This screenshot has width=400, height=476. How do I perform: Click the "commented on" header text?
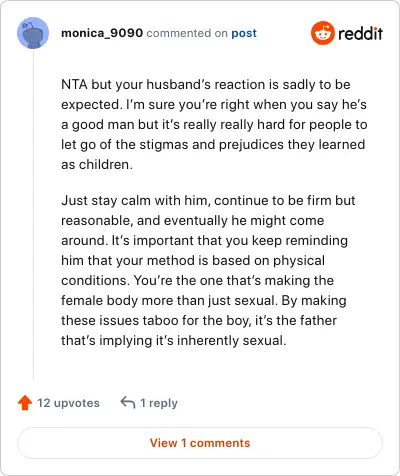(187, 33)
